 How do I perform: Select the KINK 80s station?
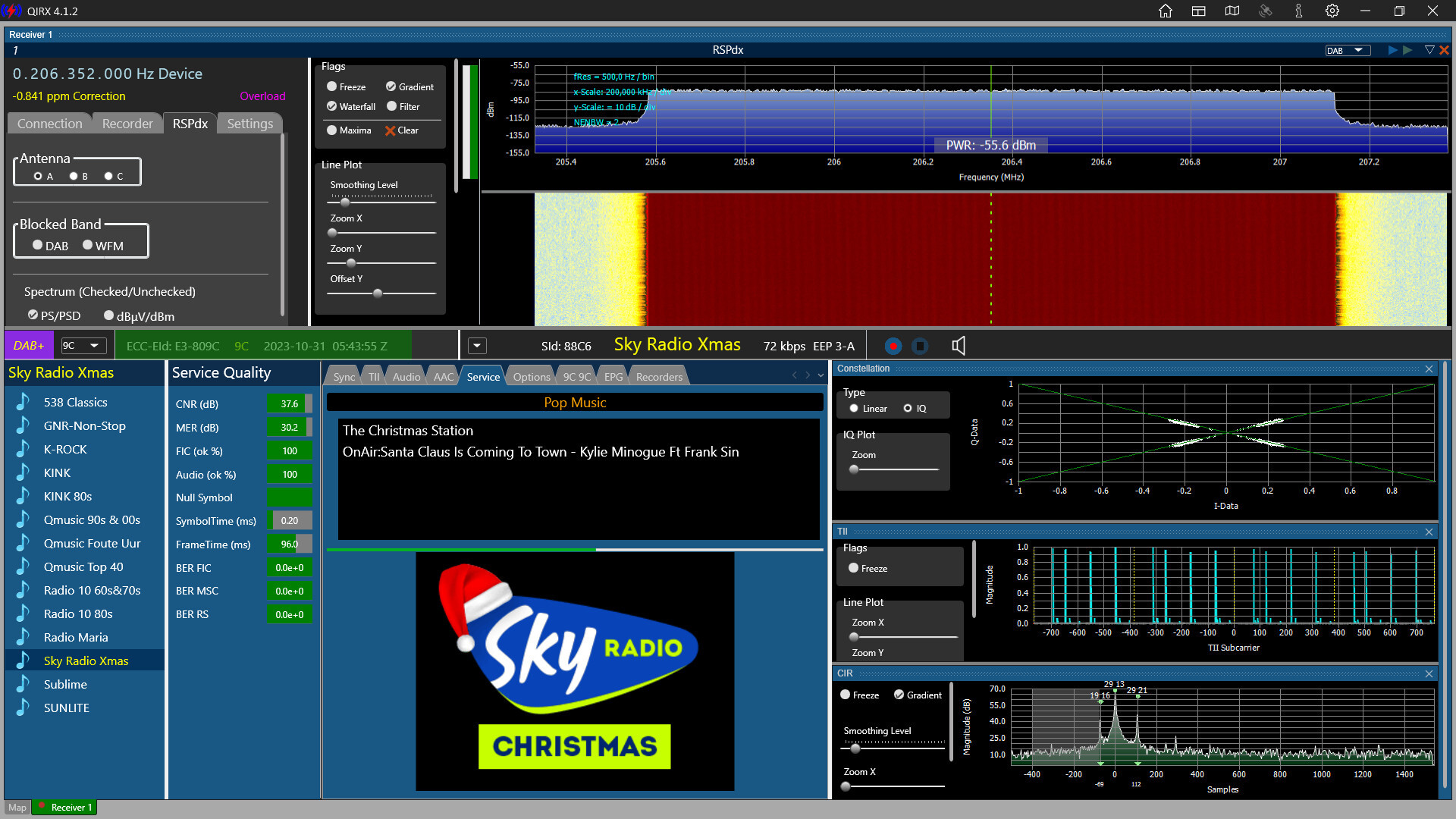pyautogui.click(x=67, y=496)
